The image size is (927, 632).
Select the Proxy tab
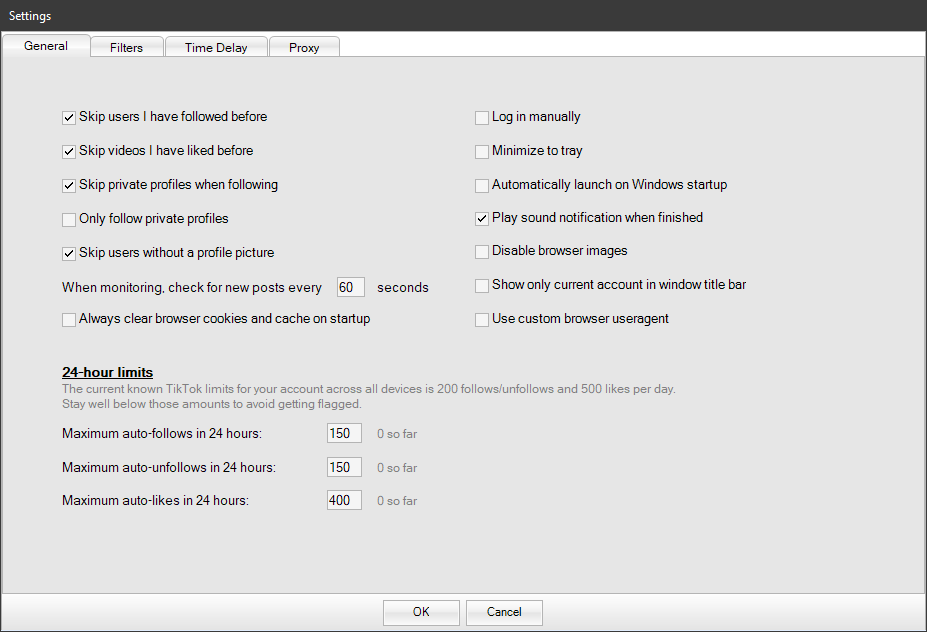[304, 47]
